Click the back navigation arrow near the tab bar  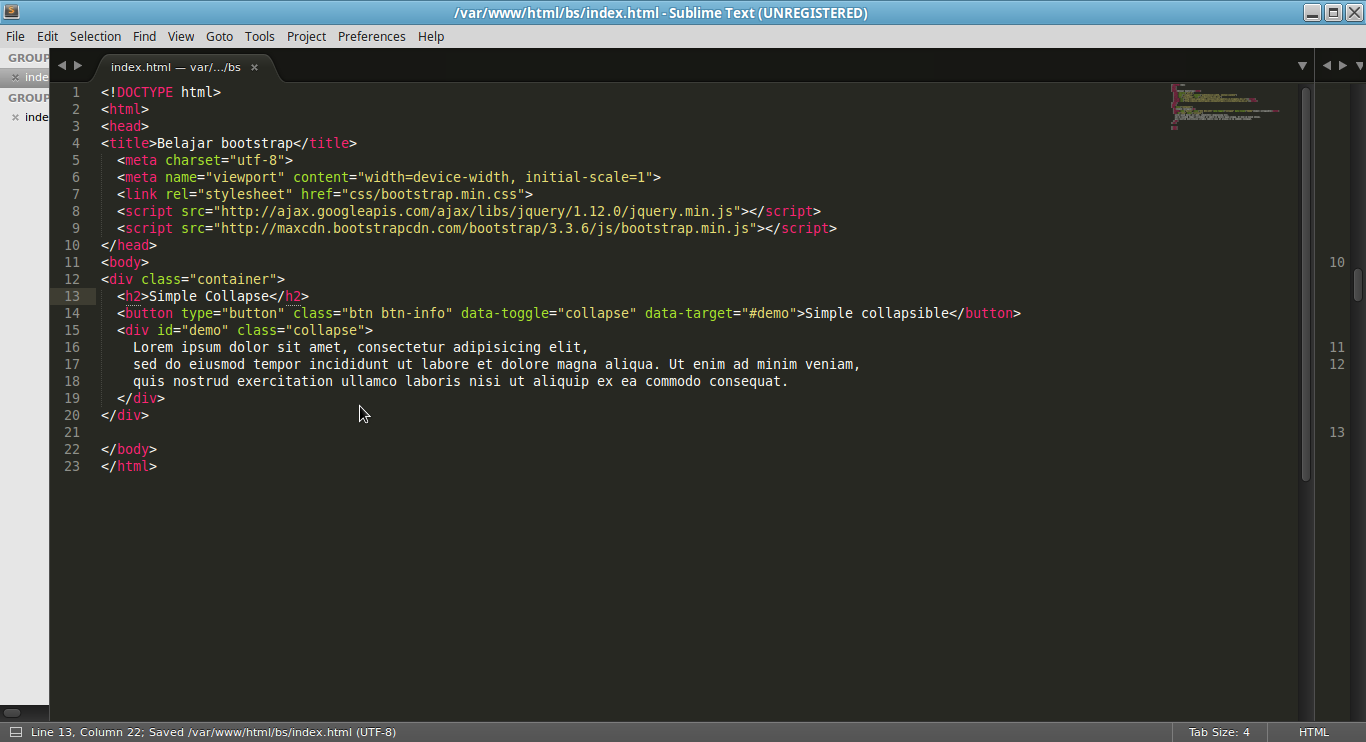[x=62, y=64]
